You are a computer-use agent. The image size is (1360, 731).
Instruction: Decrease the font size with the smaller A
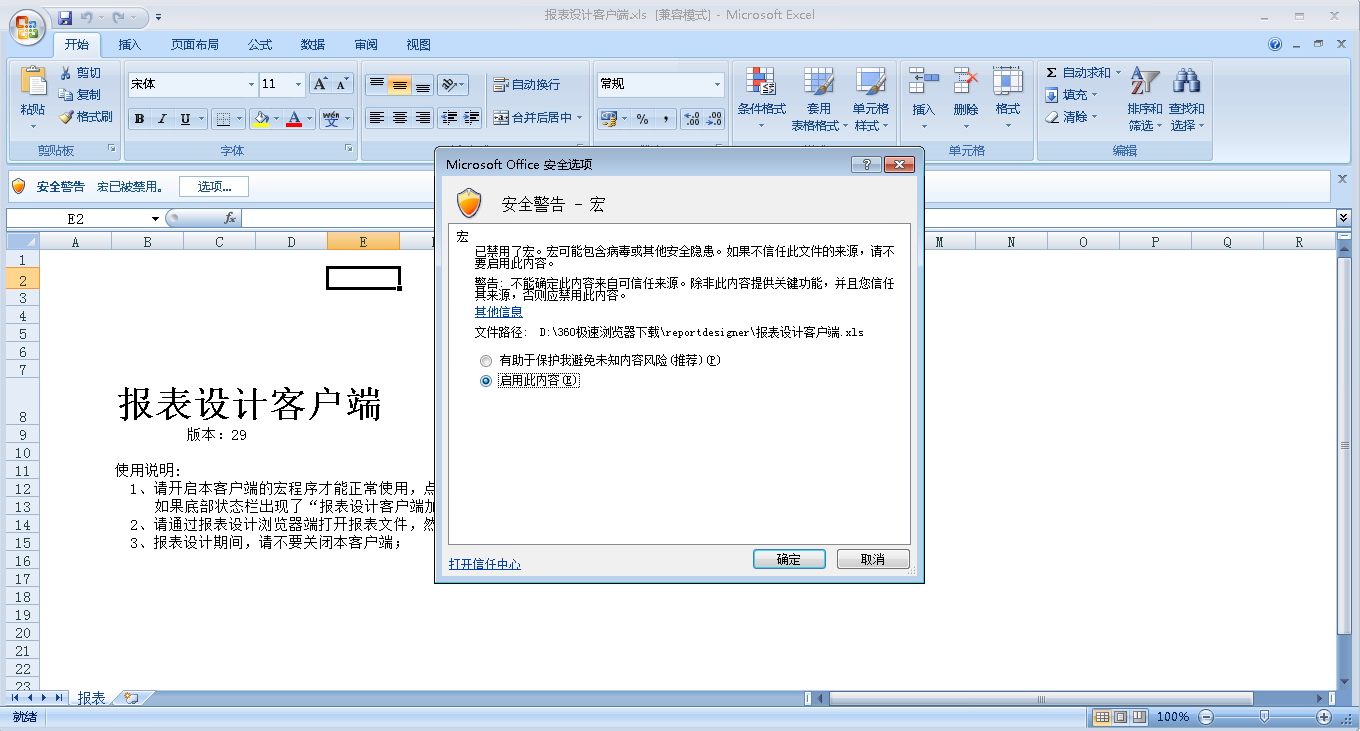click(x=342, y=84)
